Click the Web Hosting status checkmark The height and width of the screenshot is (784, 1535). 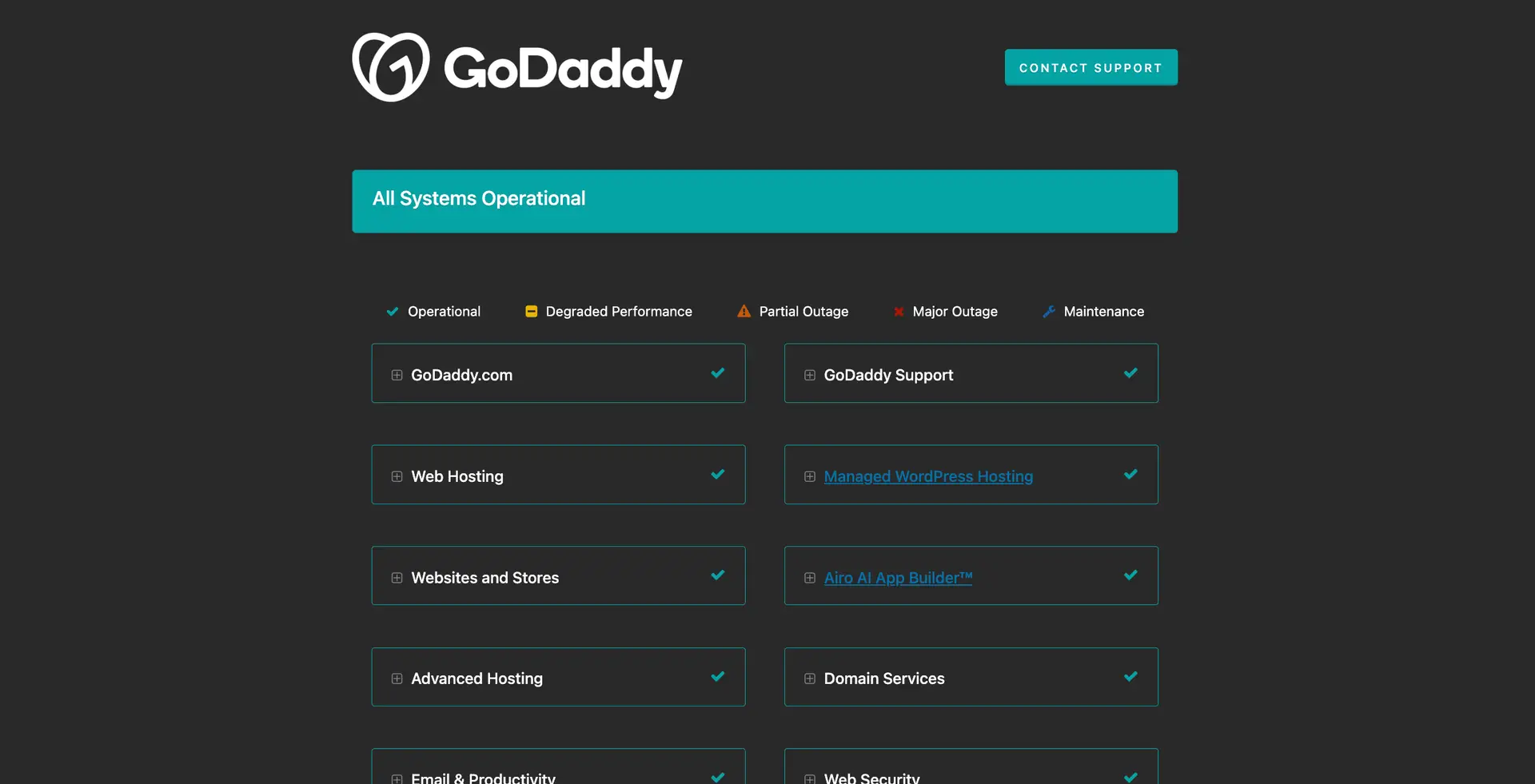point(718,474)
